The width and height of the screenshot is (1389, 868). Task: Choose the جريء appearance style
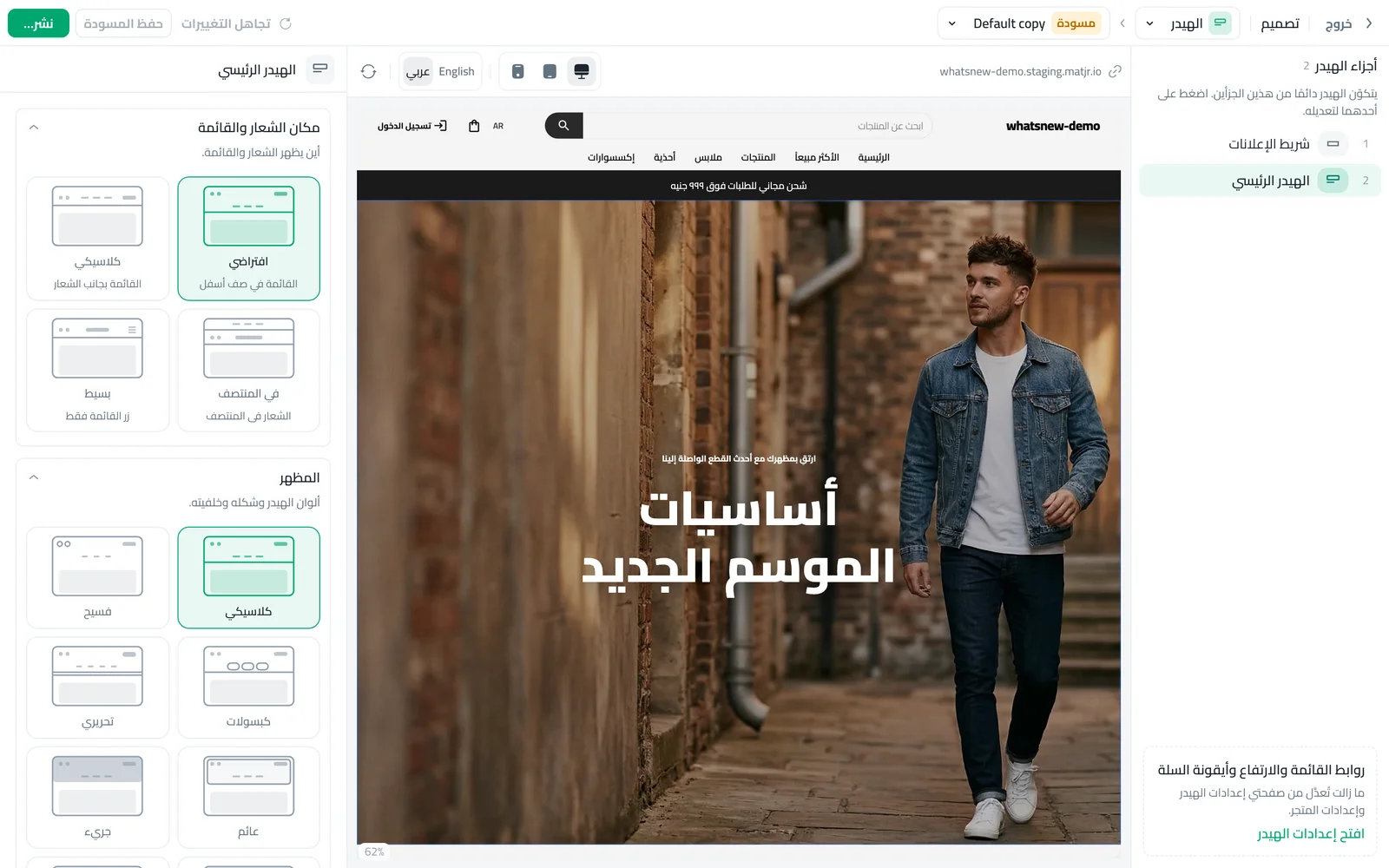point(98,798)
